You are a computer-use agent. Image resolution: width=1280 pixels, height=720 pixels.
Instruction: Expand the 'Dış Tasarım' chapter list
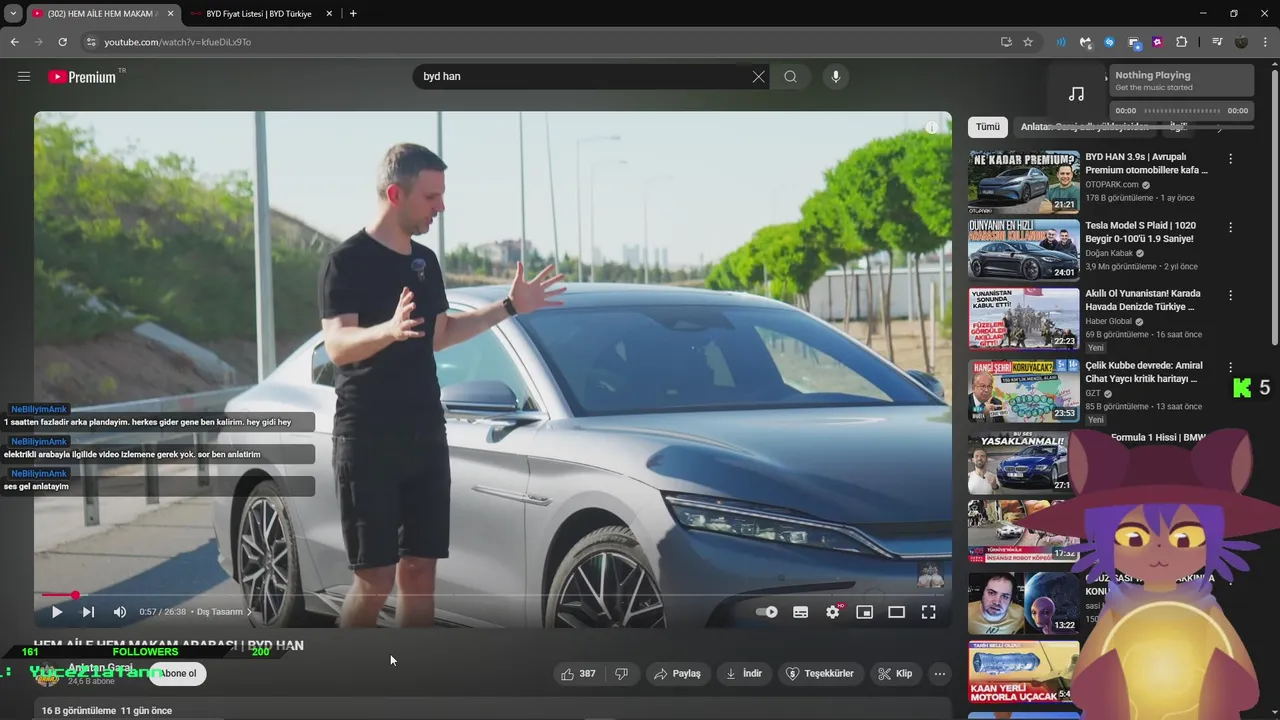(225, 612)
